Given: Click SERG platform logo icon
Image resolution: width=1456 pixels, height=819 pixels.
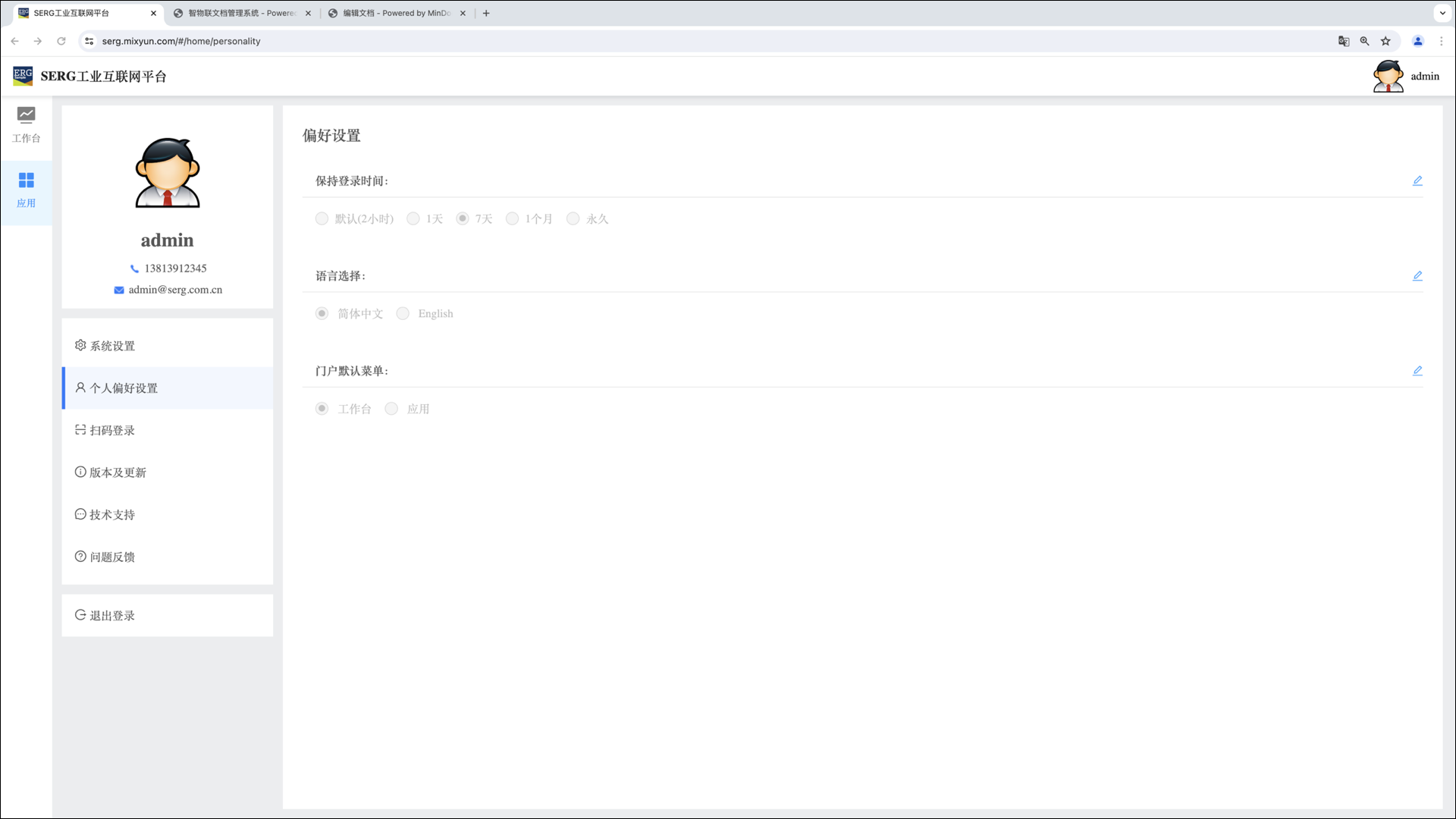Looking at the screenshot, I should pyautogui.click(x=23, y=76).
